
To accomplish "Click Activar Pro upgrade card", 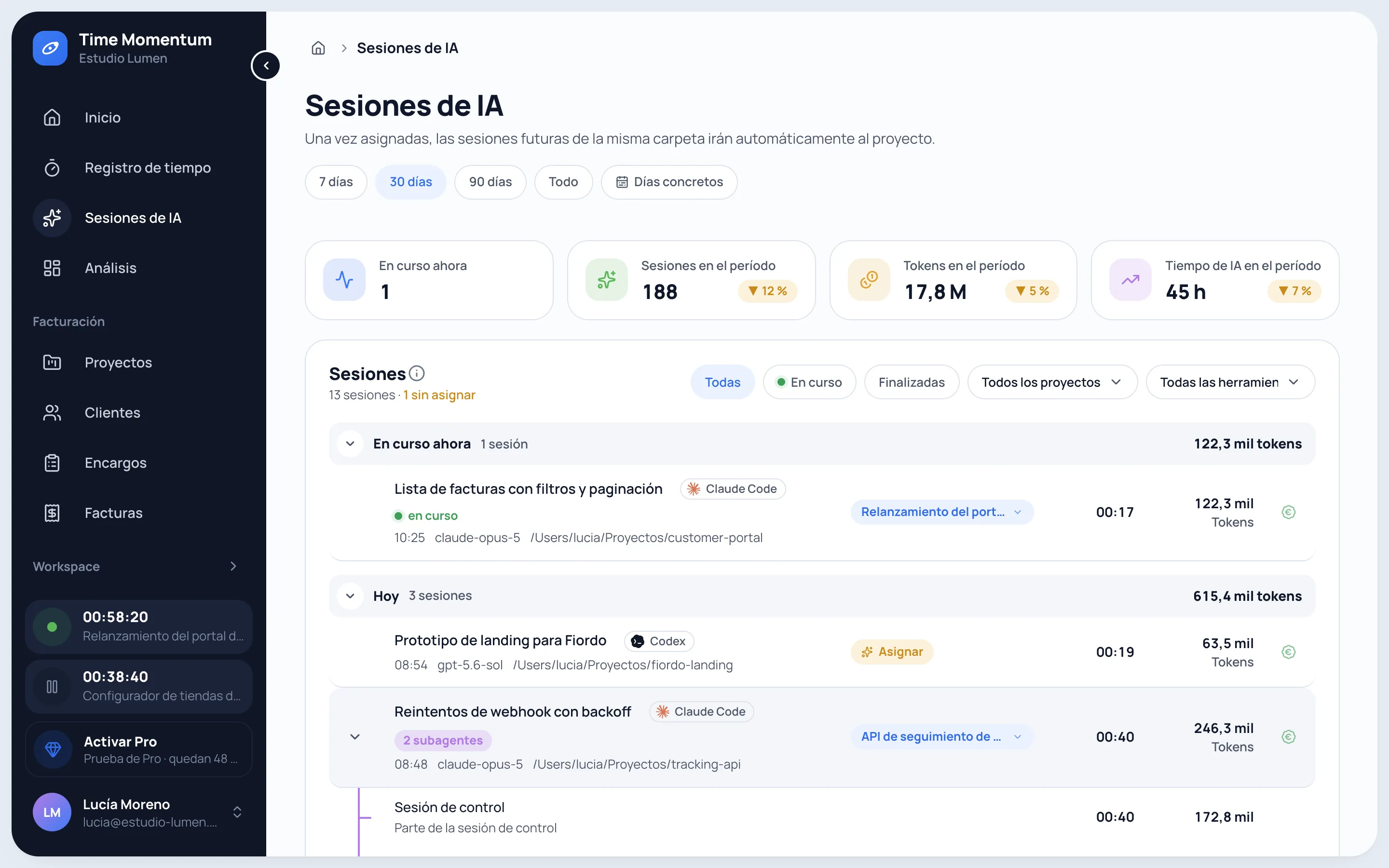I will tap(139, 750).
